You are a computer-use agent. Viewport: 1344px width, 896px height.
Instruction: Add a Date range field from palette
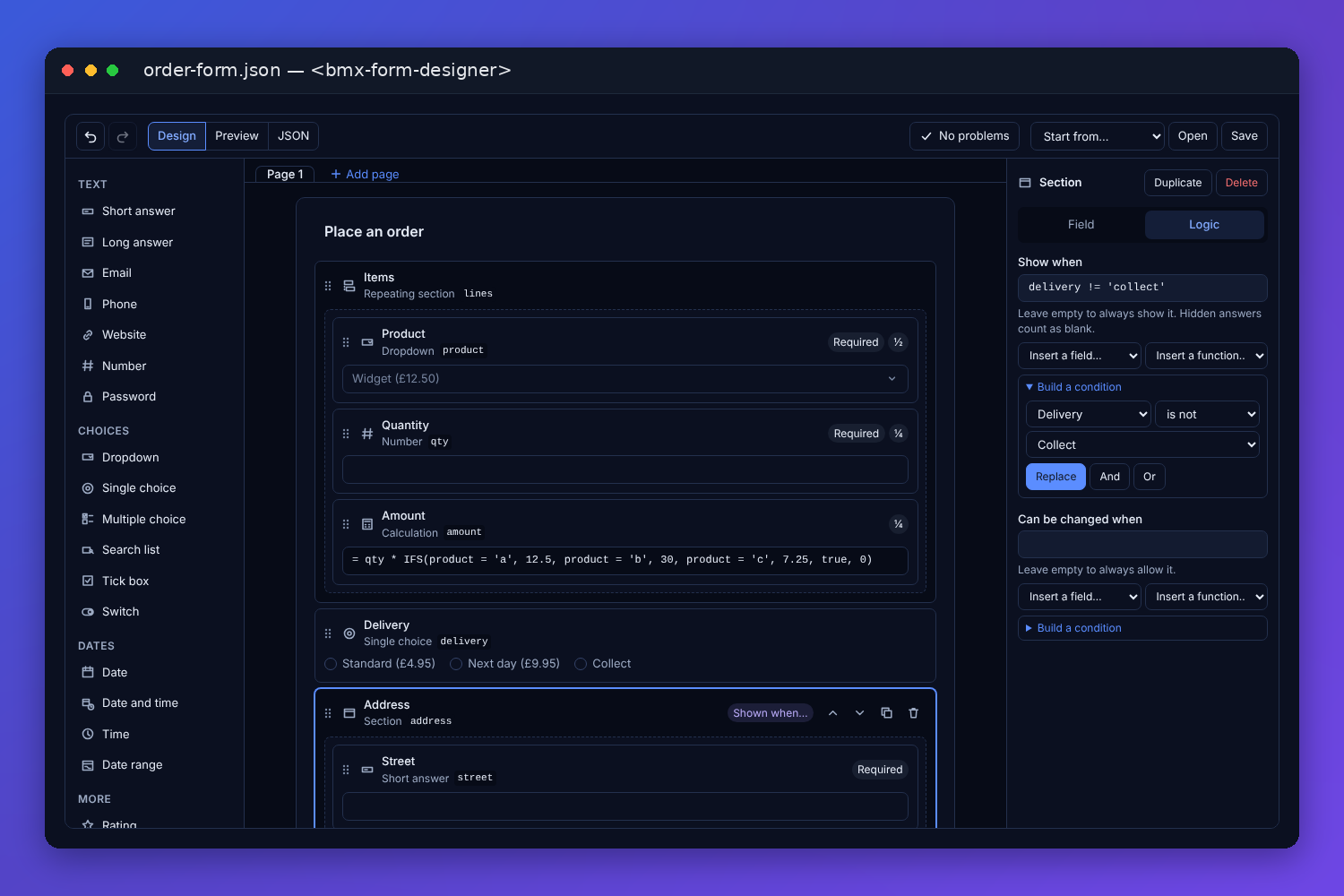(154, 765)
